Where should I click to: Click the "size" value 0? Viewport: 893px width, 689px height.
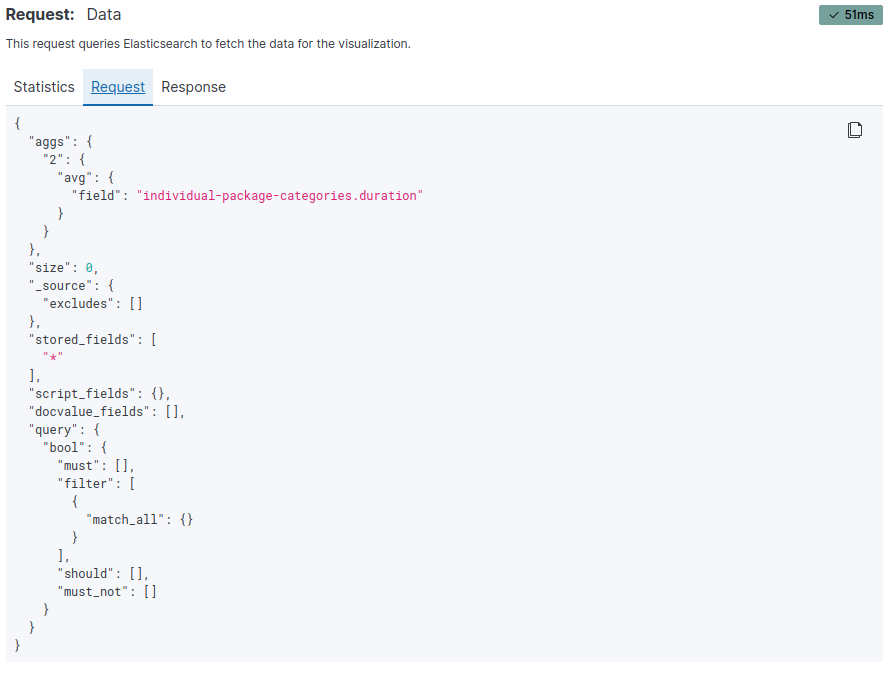tap(89, 268)
